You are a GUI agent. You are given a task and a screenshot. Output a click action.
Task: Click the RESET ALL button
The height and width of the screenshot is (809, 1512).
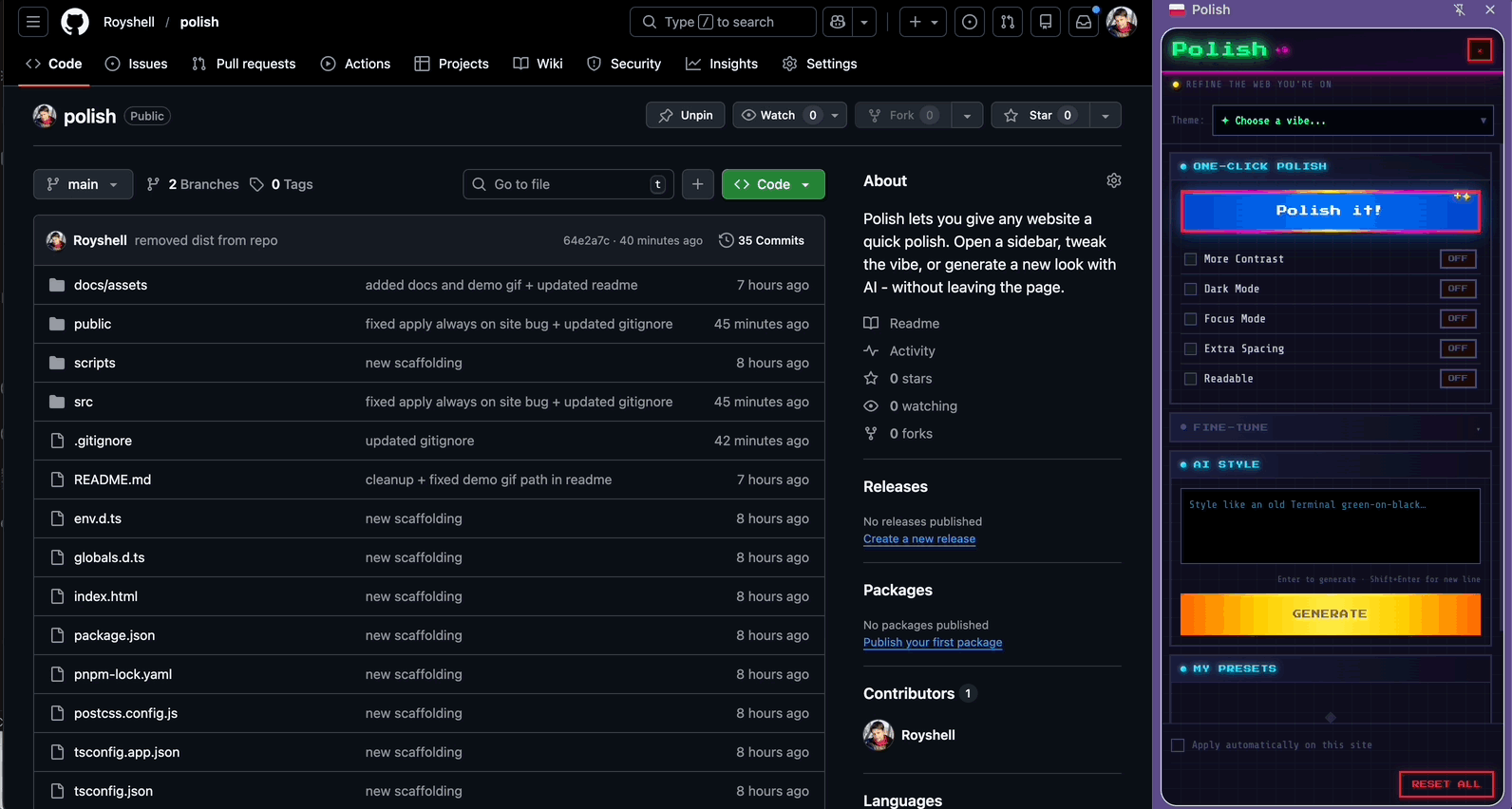tap(1446, 784)
